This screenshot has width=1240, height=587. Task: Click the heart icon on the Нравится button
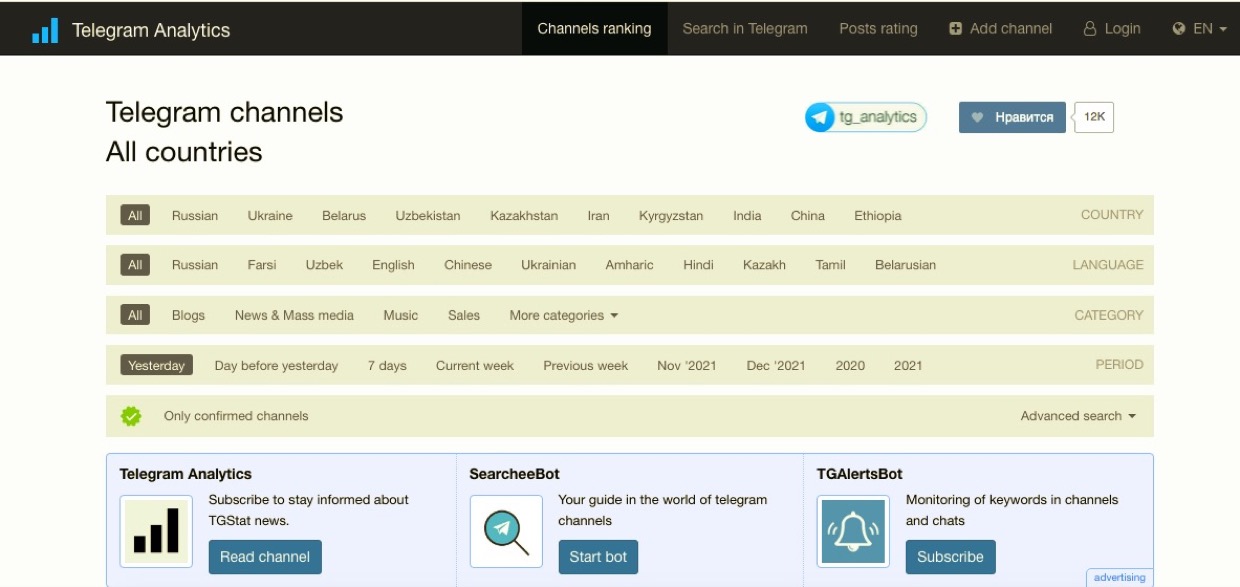pyautogui.click(x=978, y=117)
